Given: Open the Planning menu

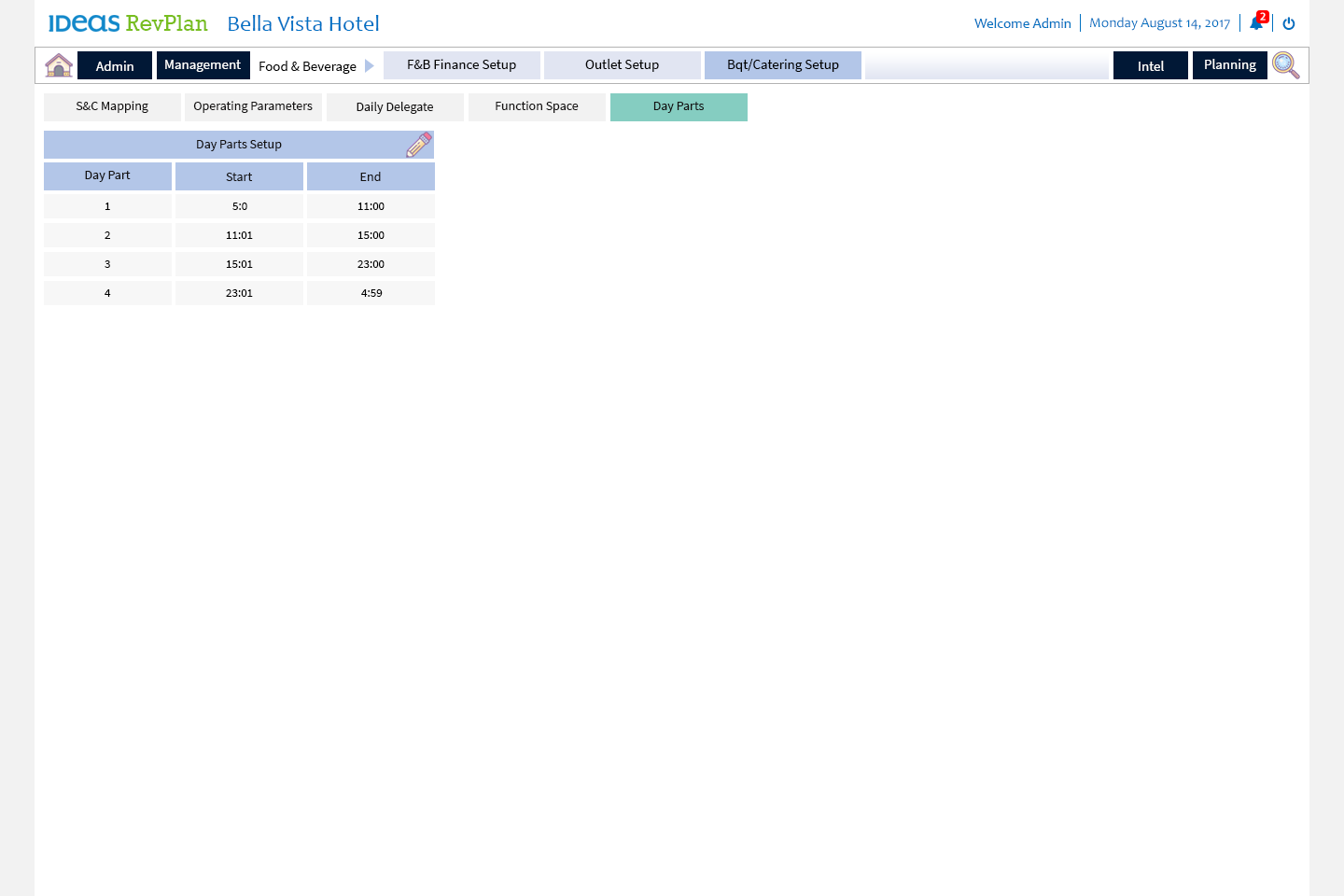Looking at the screenshot, I should click(x=1229, y=65).
